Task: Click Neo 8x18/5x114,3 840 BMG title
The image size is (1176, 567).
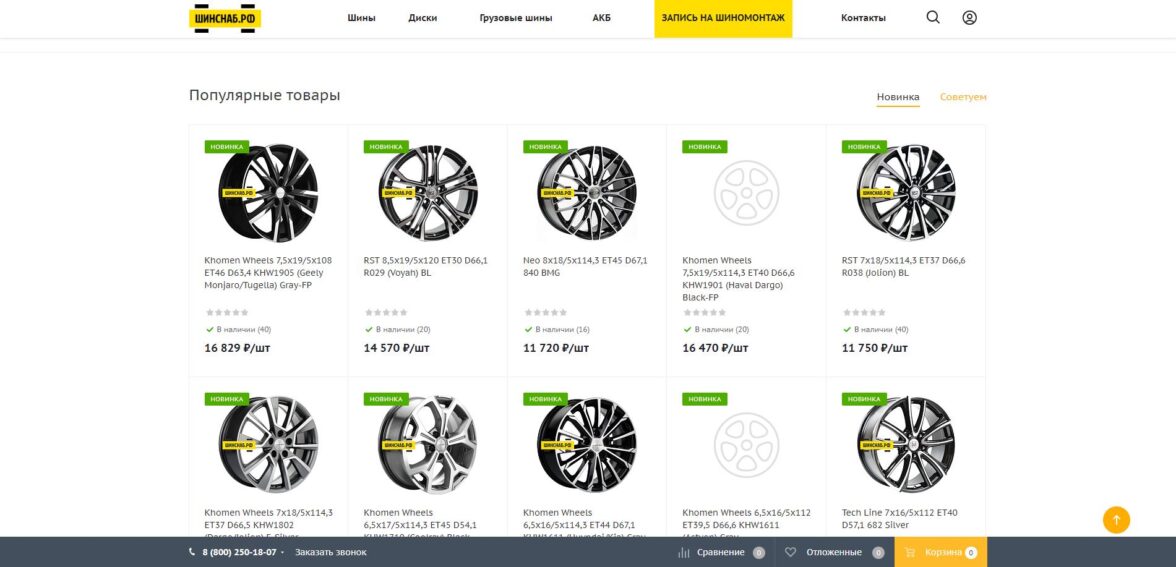Action: [x=585, y=267]
